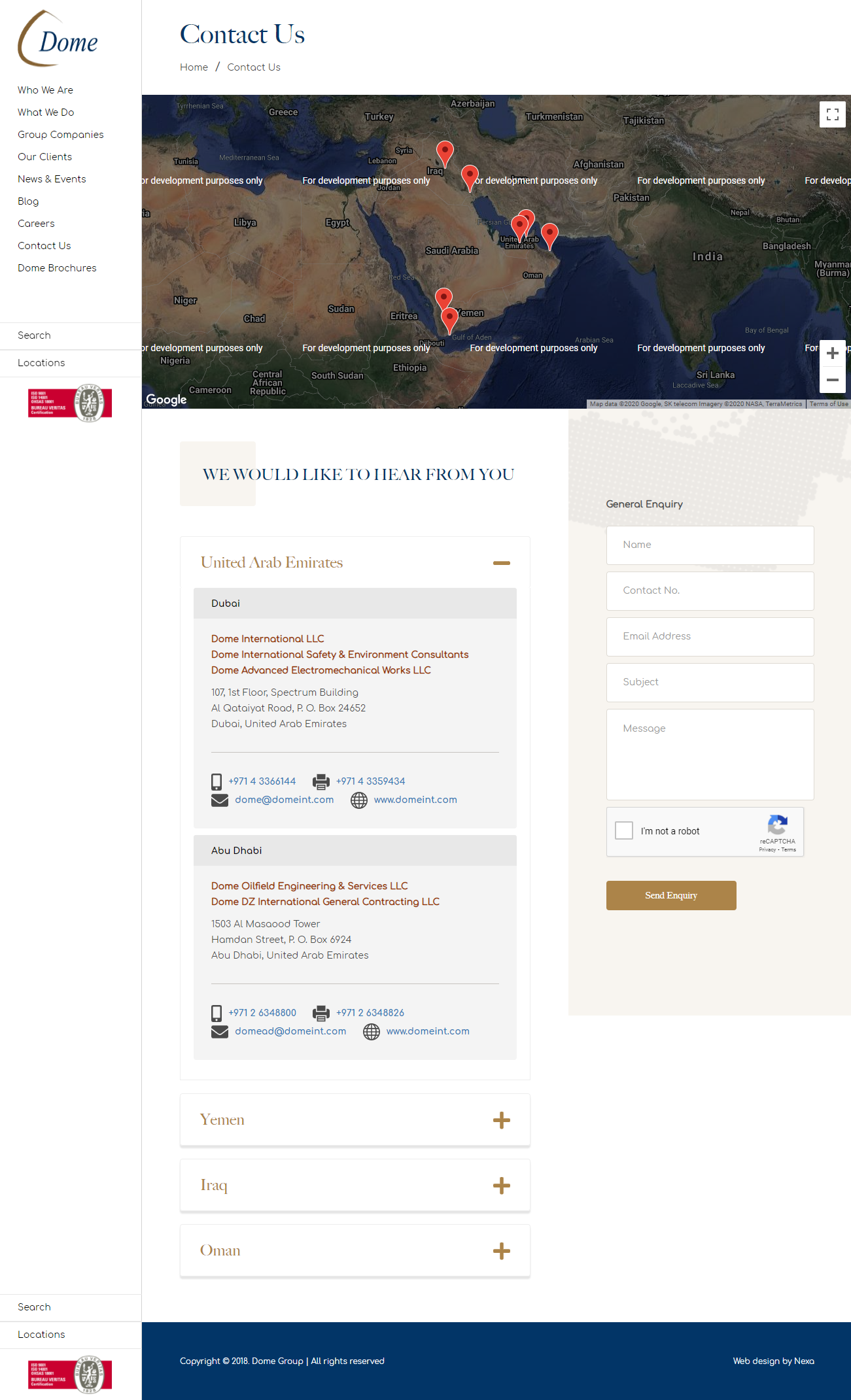851x1400 pixels.
Task: Click the Home breadcrumb link
Action: pos(194,67)
